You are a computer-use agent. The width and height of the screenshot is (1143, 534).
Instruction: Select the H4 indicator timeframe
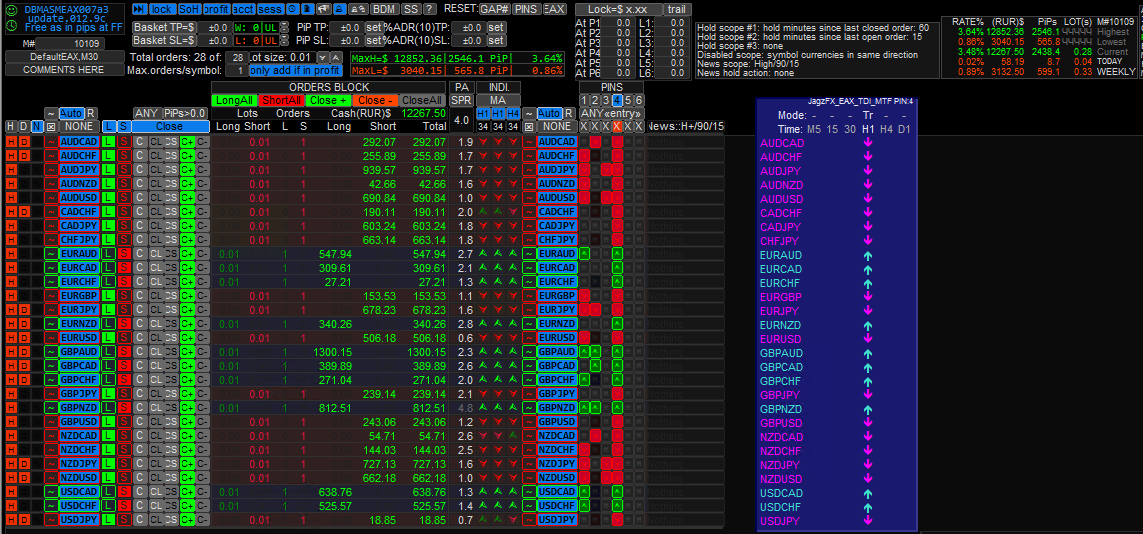(513, 114)
